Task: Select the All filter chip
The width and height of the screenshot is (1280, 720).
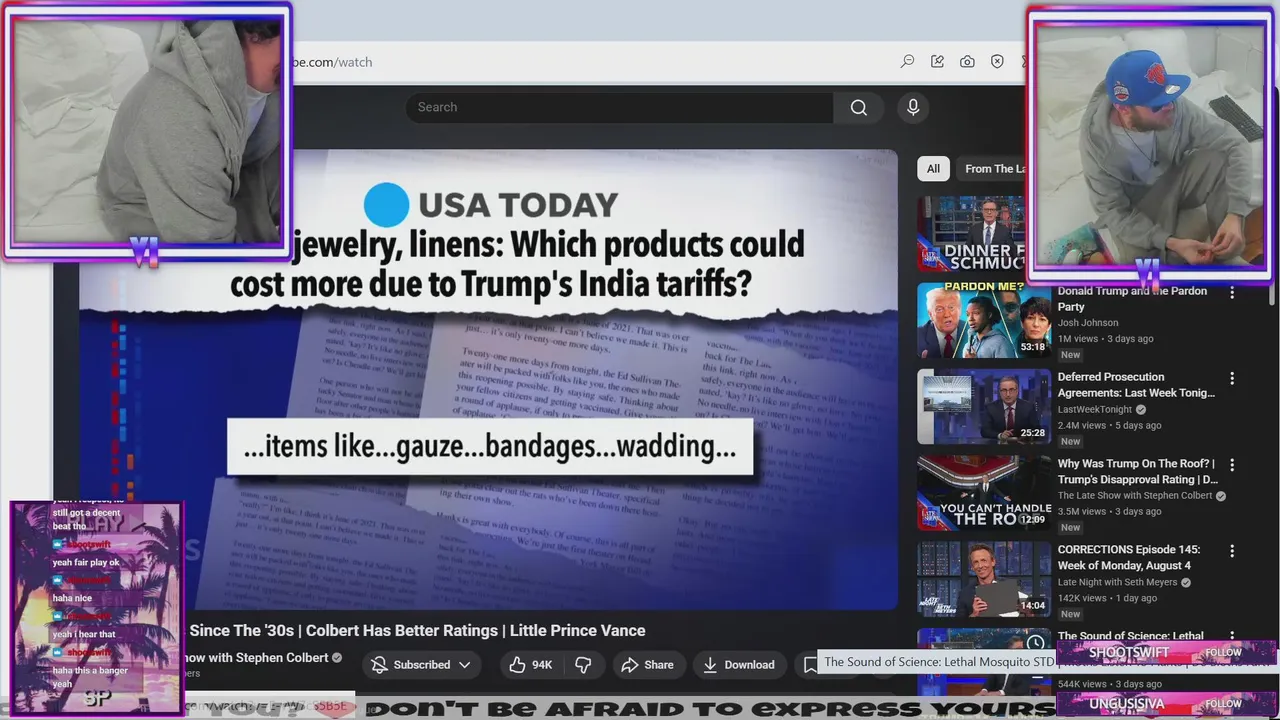Action: (933, 169)
